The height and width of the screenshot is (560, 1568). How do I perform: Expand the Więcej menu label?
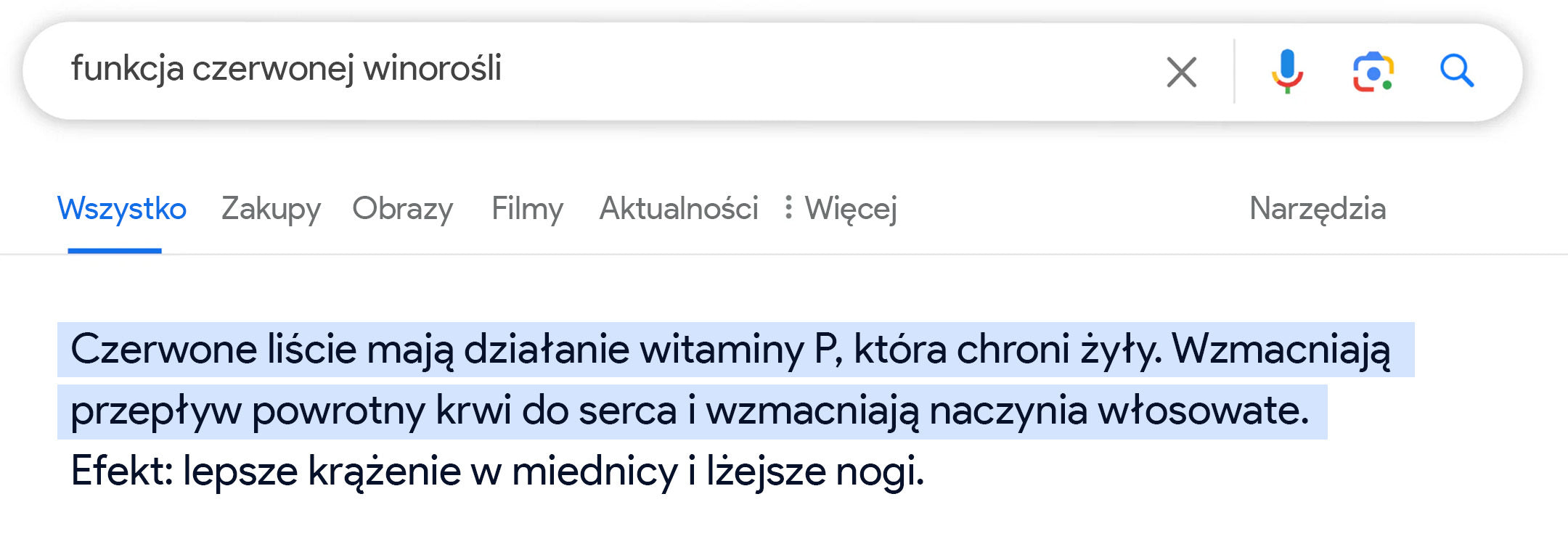coord(851,209)
